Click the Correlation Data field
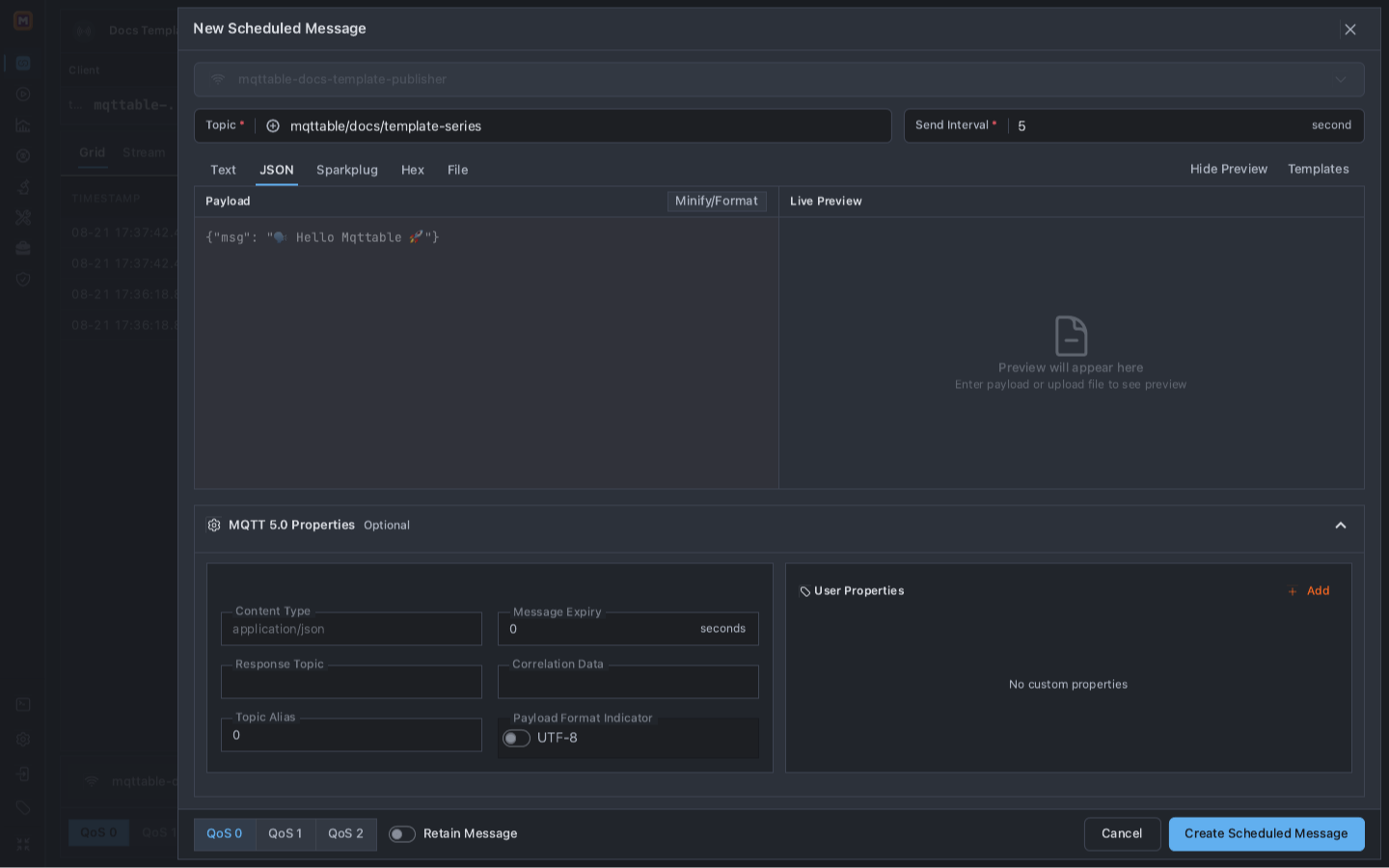Image resolution: width=1389 pixels, height=868 pixels. click(628, 682)
